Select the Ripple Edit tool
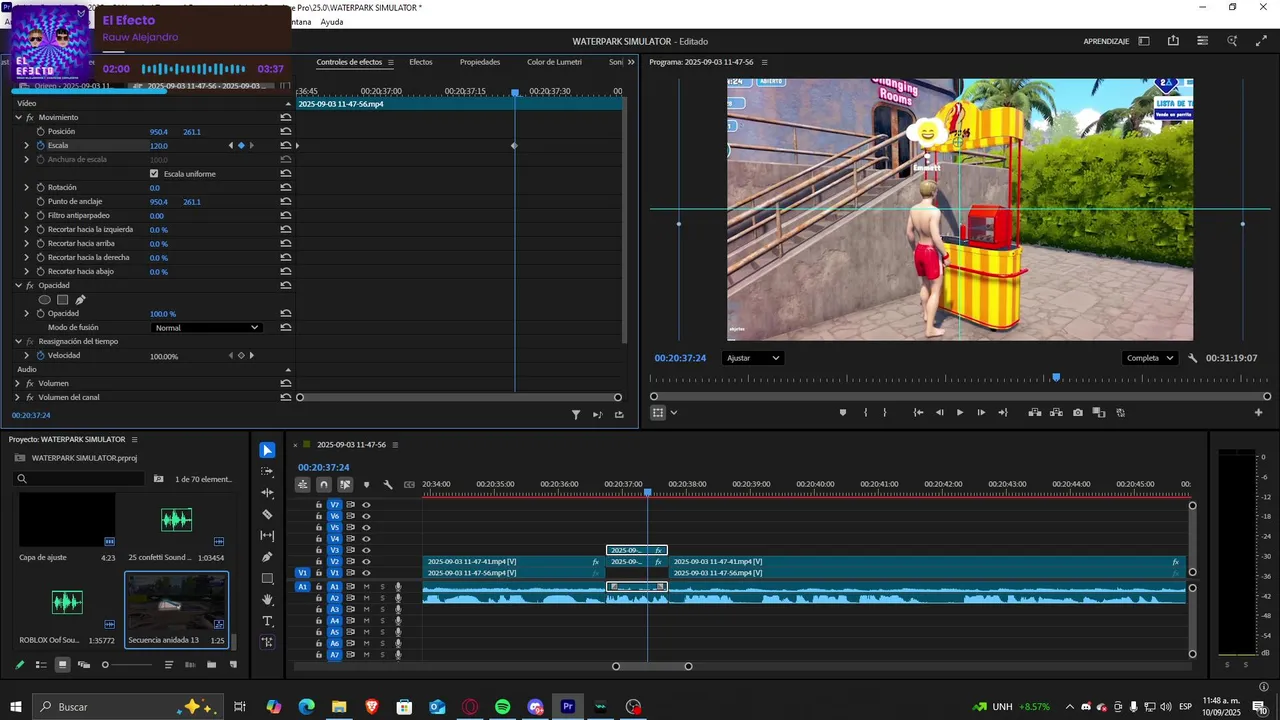This screenshot has height=720, width=1280. (267, 493)
